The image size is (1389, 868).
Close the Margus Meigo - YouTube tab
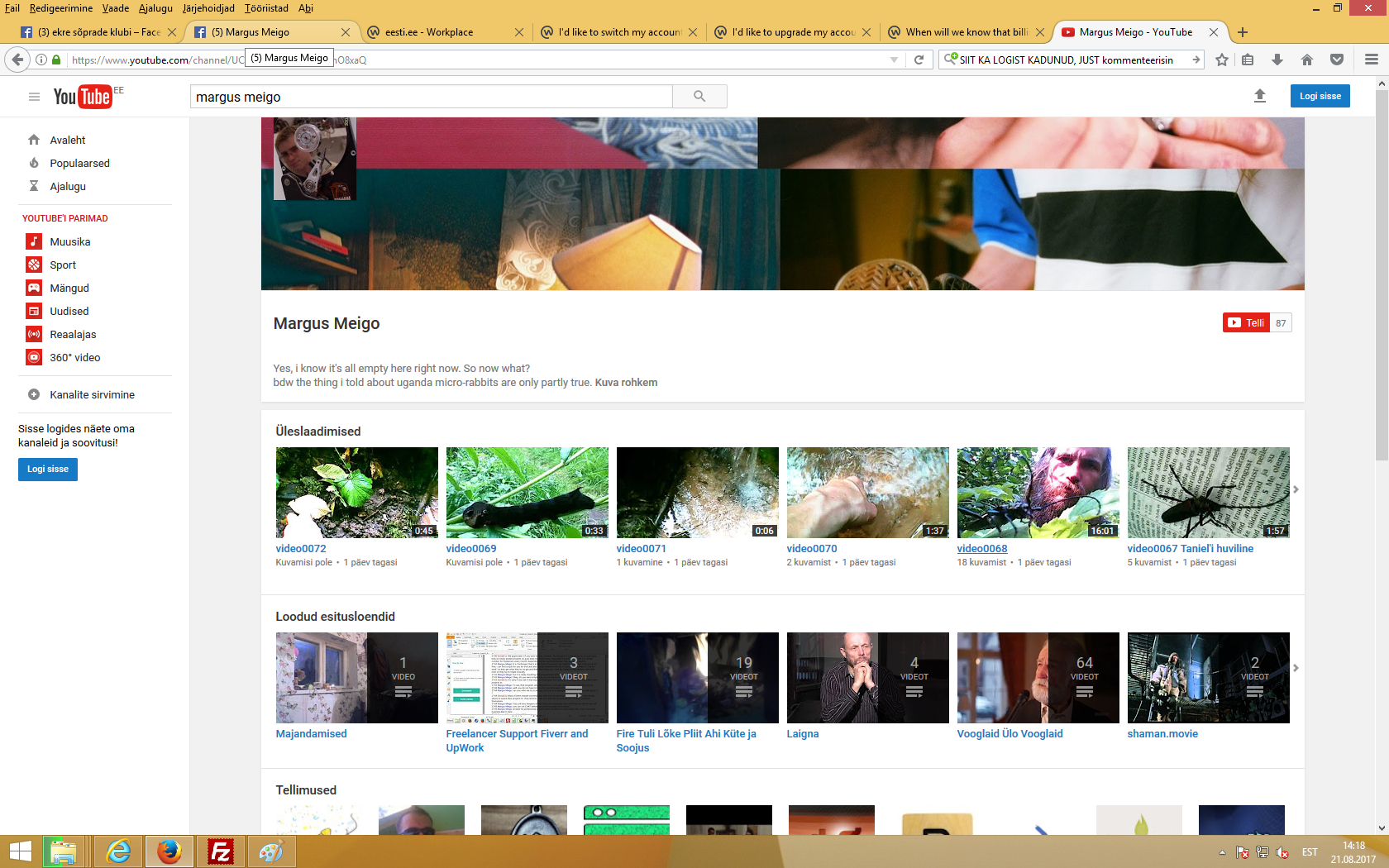coord(1214,32)
